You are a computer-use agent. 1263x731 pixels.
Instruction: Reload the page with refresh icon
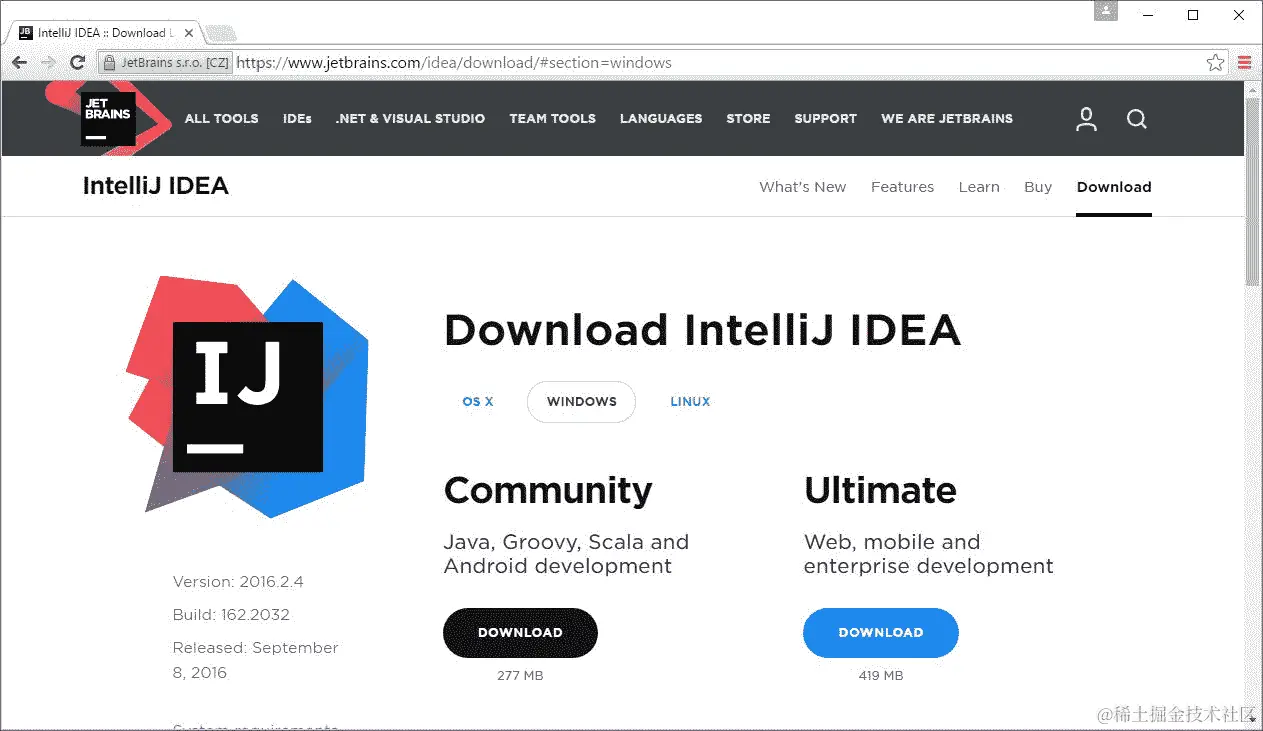click(77, 62)
